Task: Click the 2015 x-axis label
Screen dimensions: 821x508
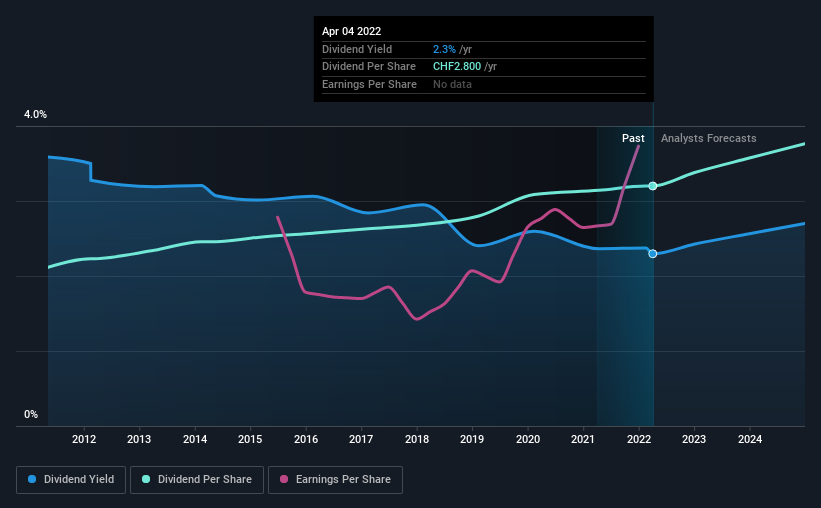Action: [x=250, y=439]
